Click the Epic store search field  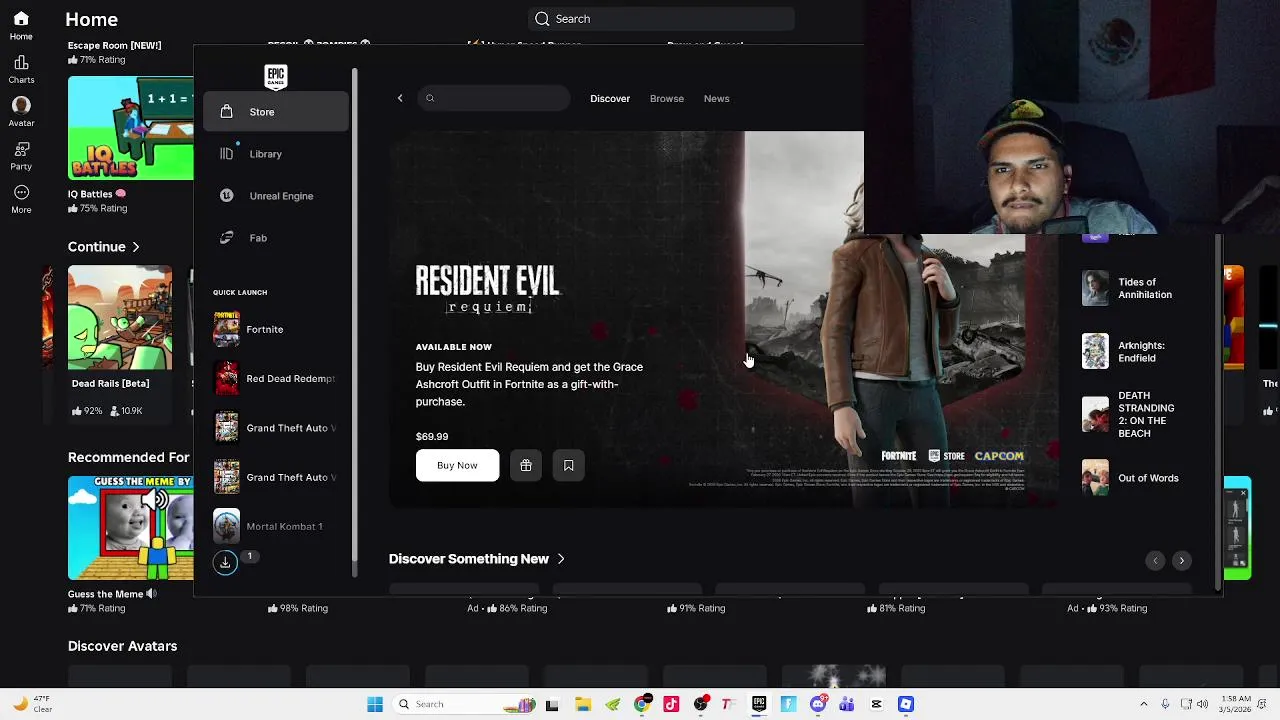click(495, 98)
